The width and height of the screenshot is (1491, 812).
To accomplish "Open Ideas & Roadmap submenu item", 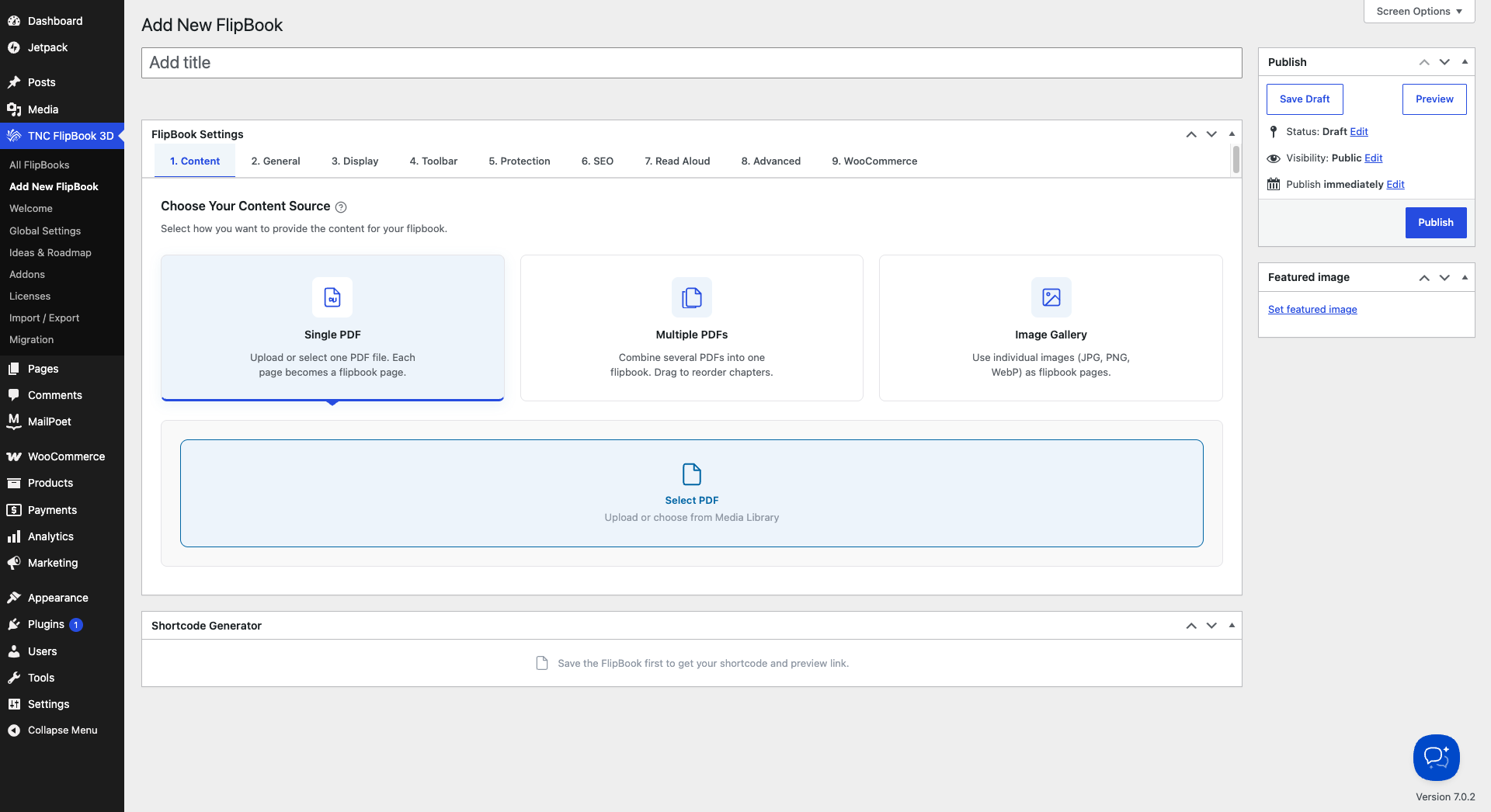I will 50,253.
